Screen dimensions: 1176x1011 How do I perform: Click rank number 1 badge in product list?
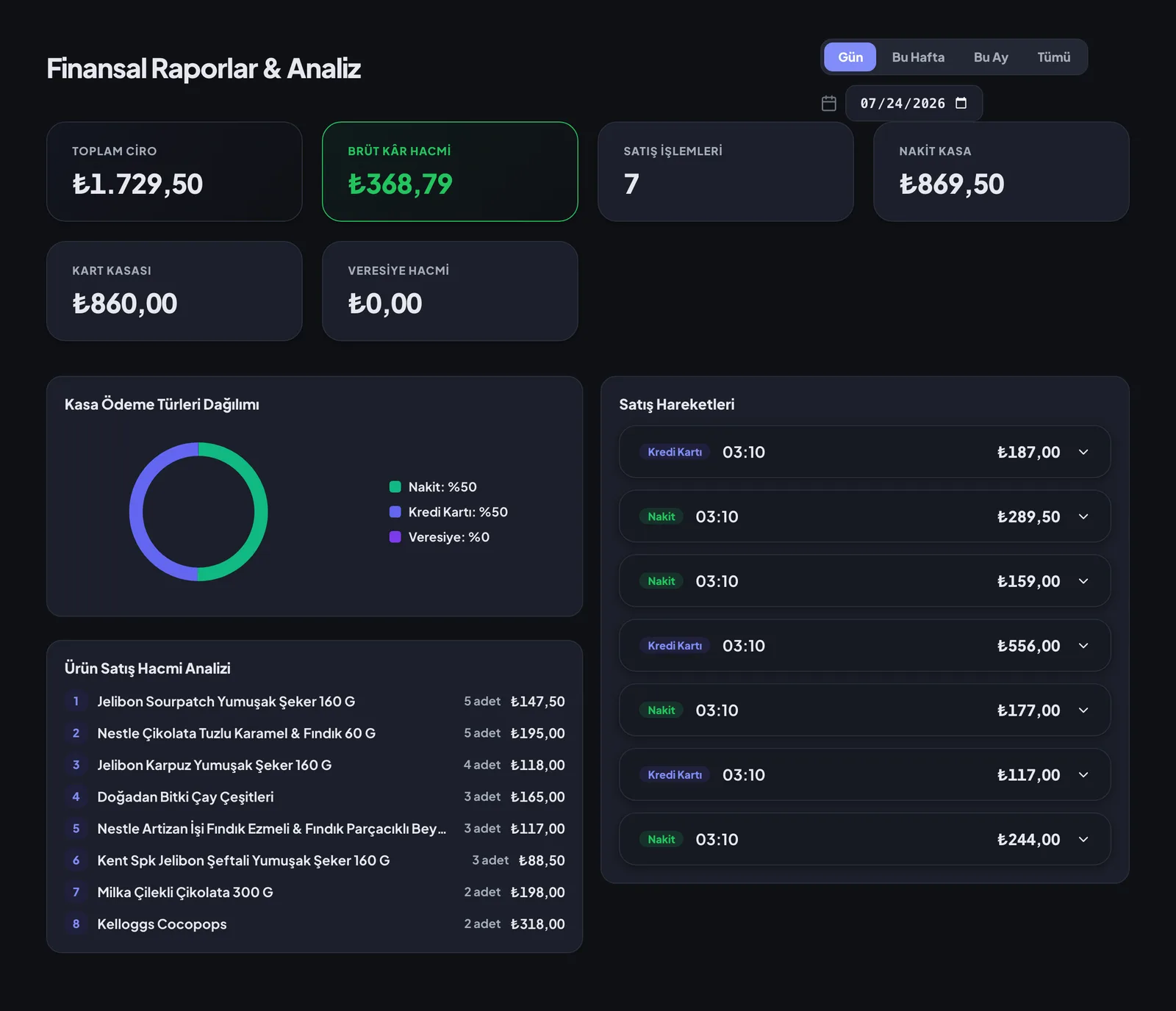point(76,702)
